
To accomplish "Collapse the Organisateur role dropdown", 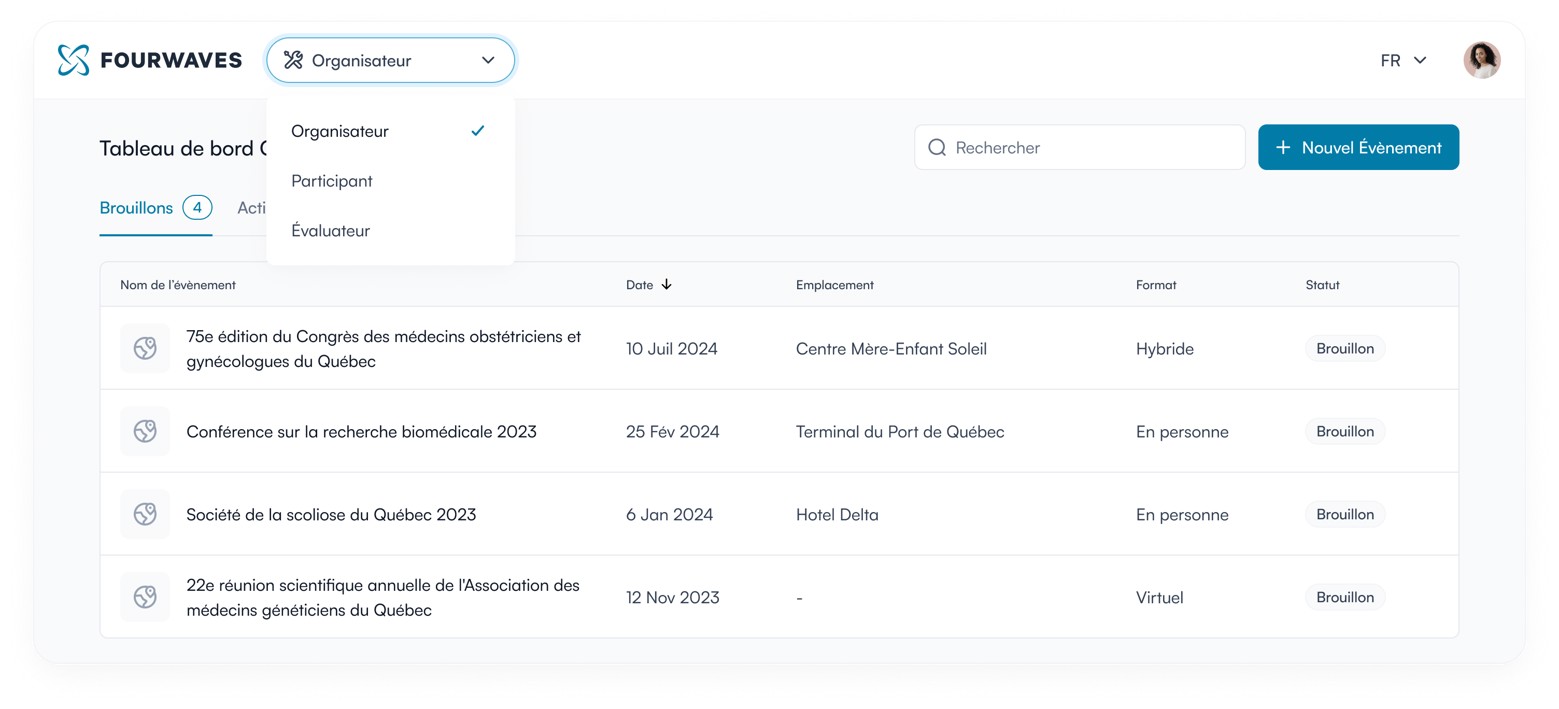I will (x=488, y=60).
